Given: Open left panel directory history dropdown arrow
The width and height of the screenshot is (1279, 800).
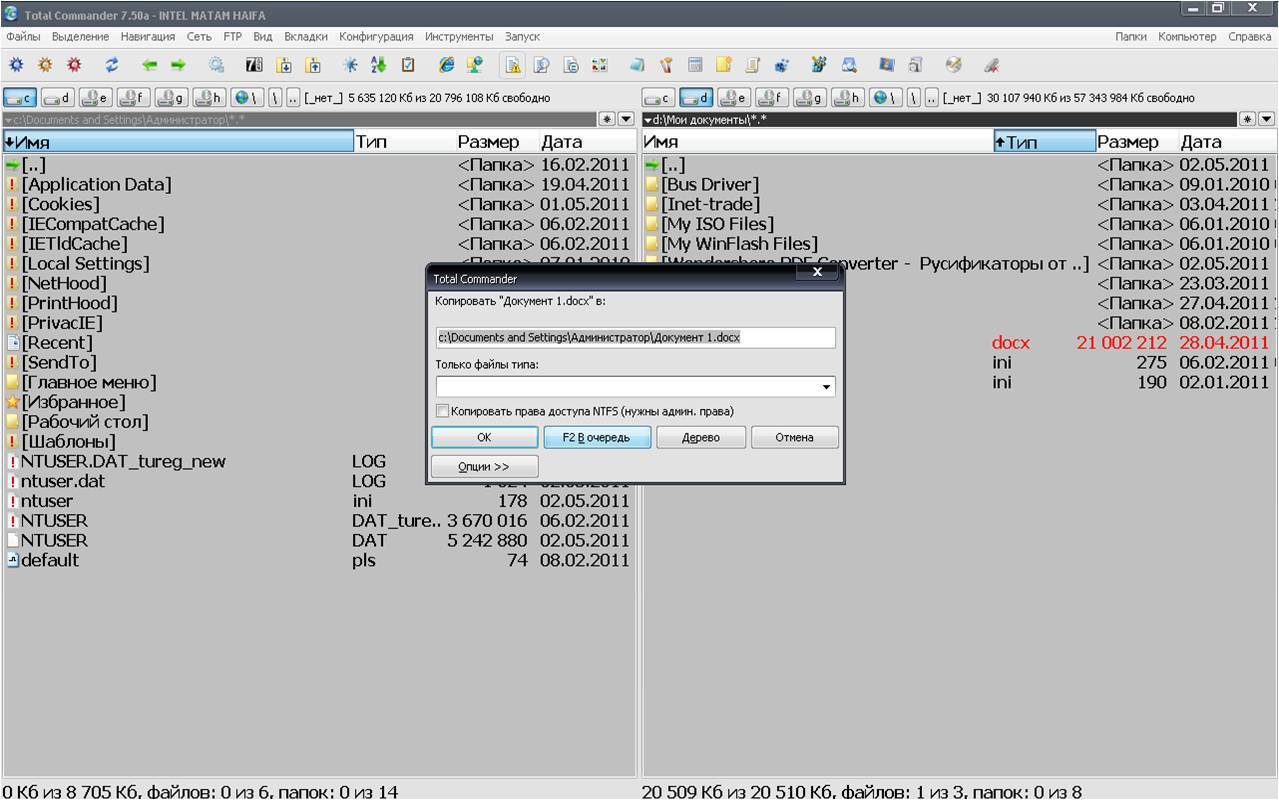Looking at the screenshot, I should point(626,119).
